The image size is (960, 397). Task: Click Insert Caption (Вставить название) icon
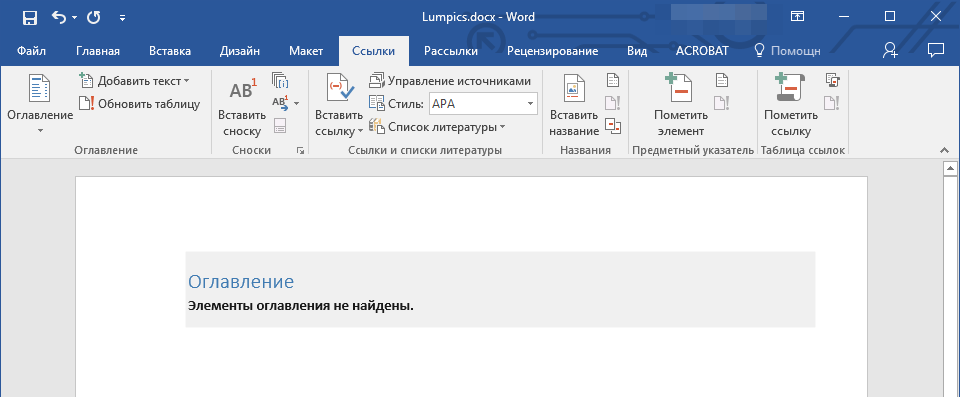pos(574,90)
